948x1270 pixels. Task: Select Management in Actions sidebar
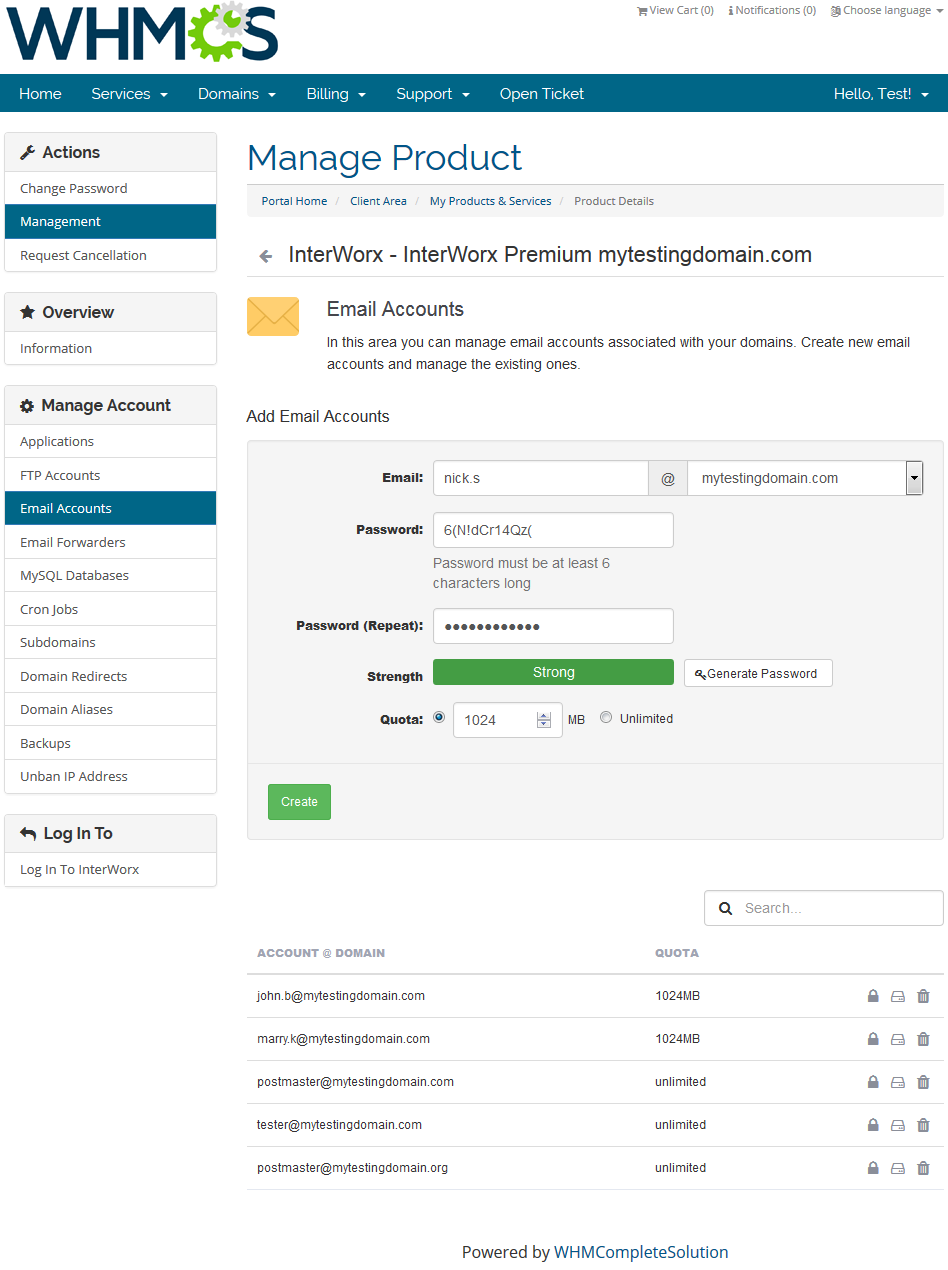[110, 222]
